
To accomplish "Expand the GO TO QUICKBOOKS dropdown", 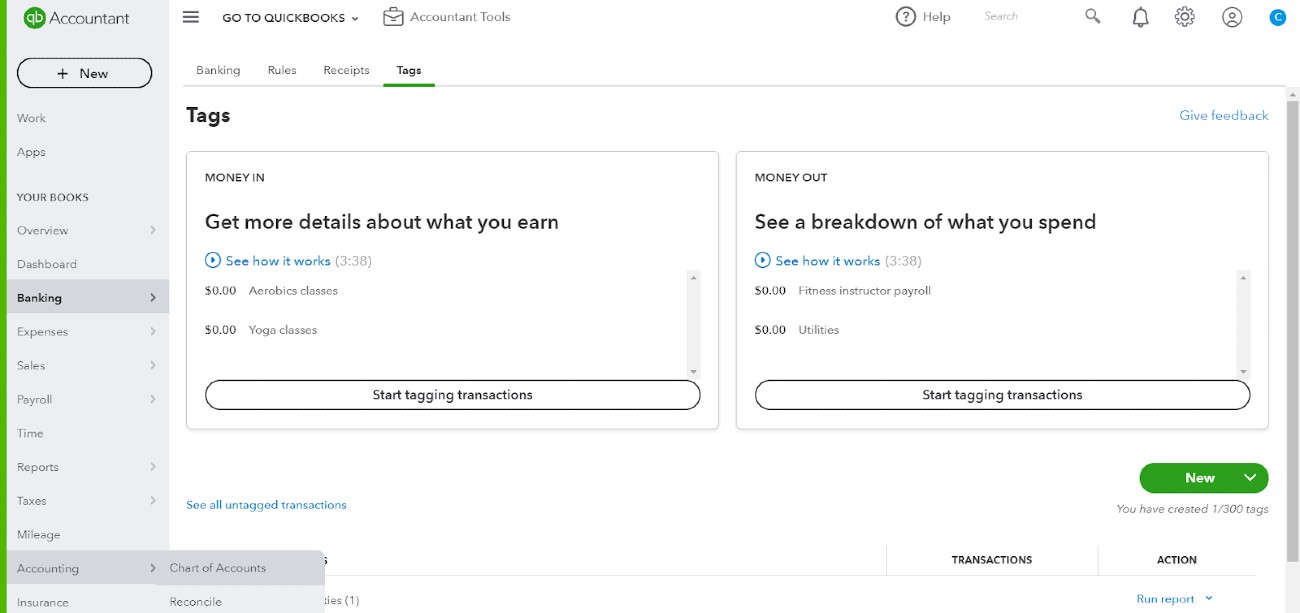I will pyautogui.click(x=290, y=18).
